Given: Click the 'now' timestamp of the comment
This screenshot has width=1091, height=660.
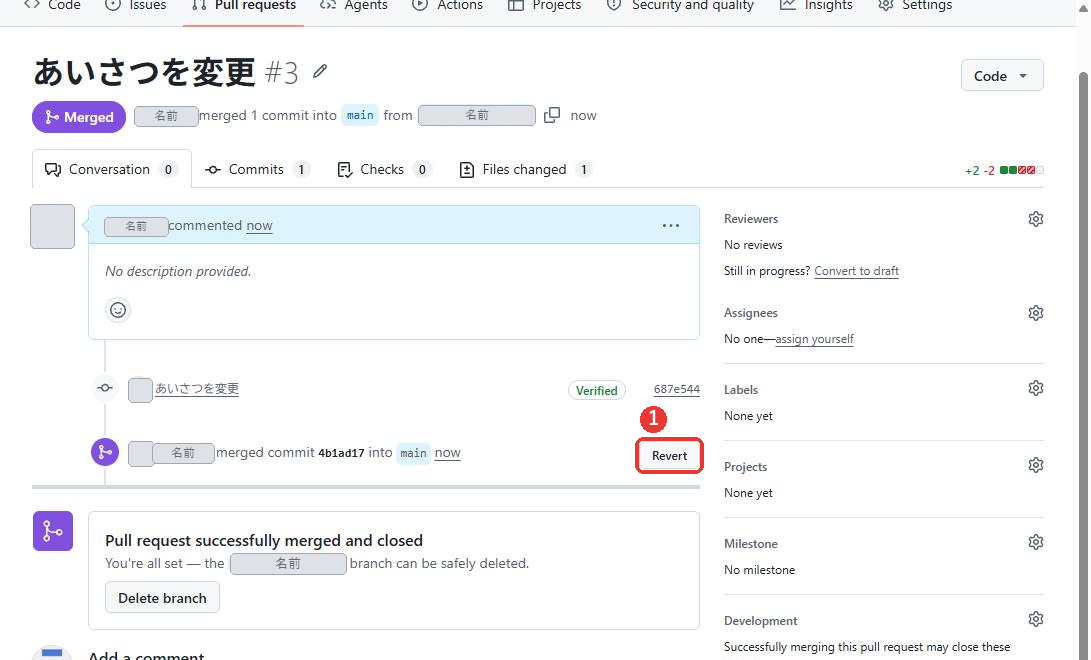Looking at the screenshot, I should 259,225.
